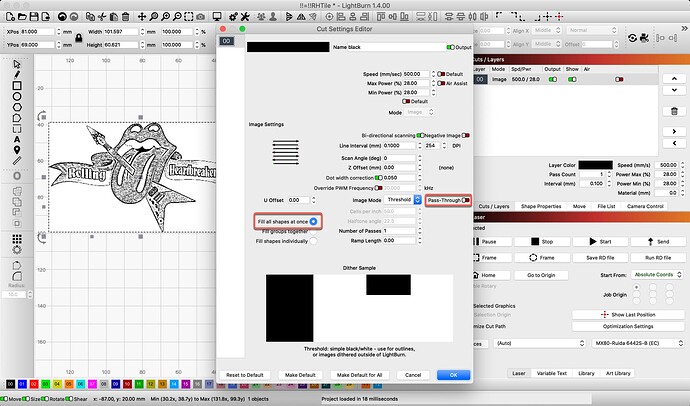Toggle Bi-directional scanning switch
Viewport: 690px width, 406px height.
click(420, 135)
